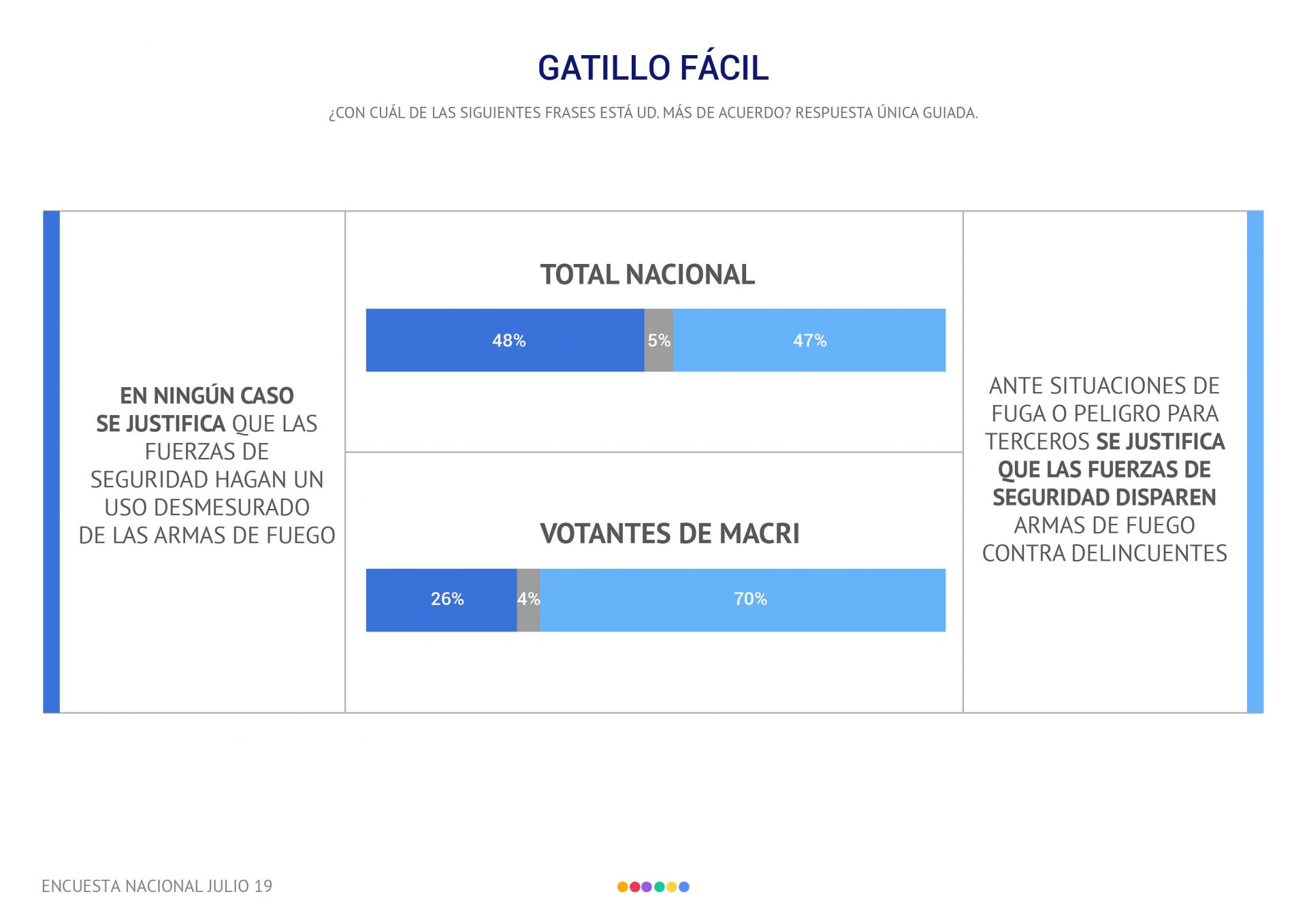Click the TOTAL NACIONAL heading
The height and width of the screenshot is (924, 1307).
(x=647, y=274)
